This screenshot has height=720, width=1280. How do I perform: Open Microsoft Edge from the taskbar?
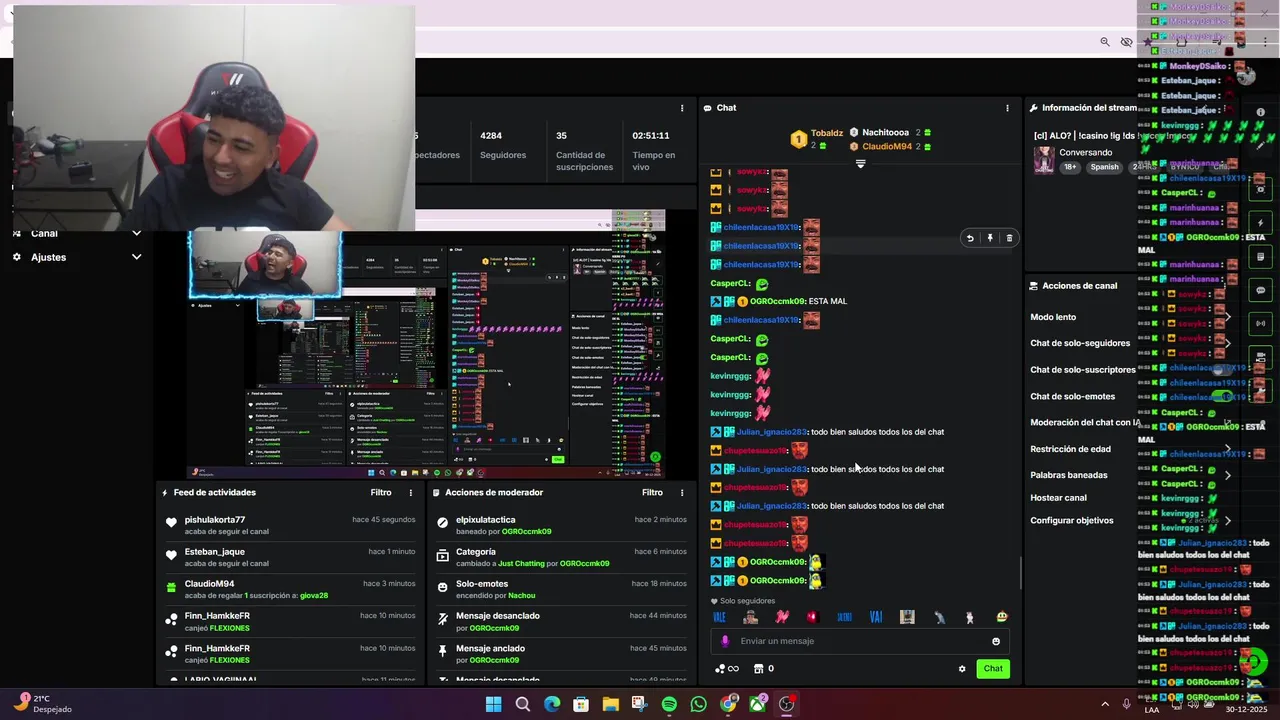(x=552, y=704)
